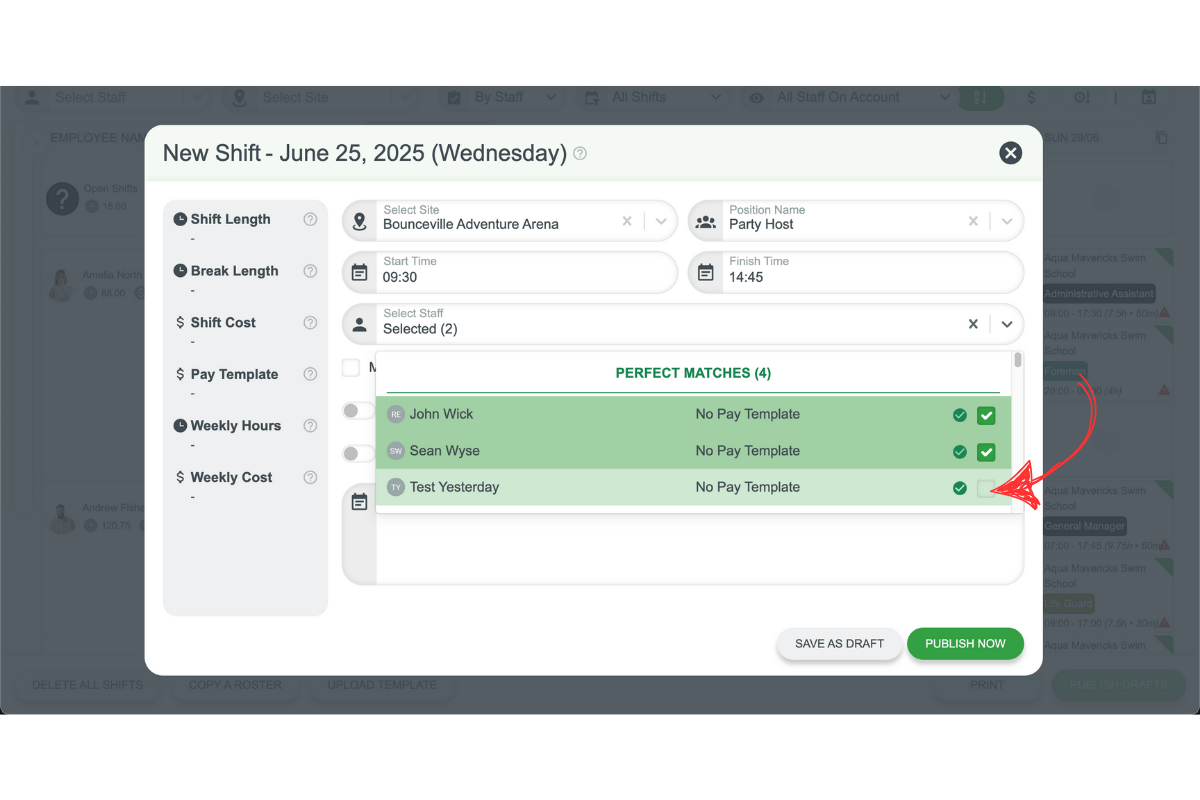Click Pay Template help question icon
1200x800 pixels.
click(310, 374)
